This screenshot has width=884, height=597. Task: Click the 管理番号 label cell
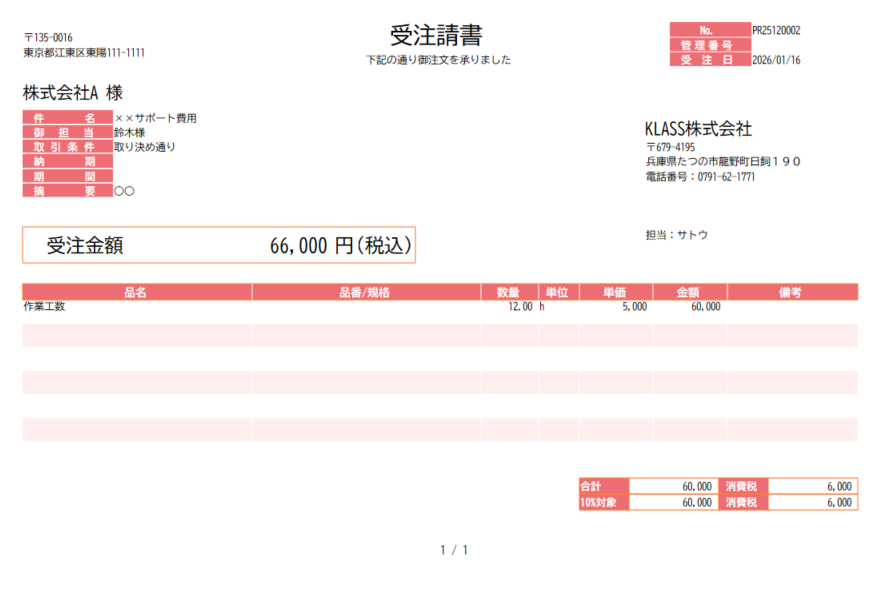tap(709, 45)
